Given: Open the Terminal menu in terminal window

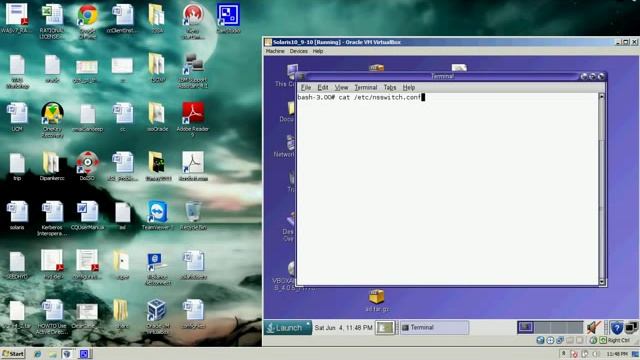Looking at the screenshot, I should (366, 87).
